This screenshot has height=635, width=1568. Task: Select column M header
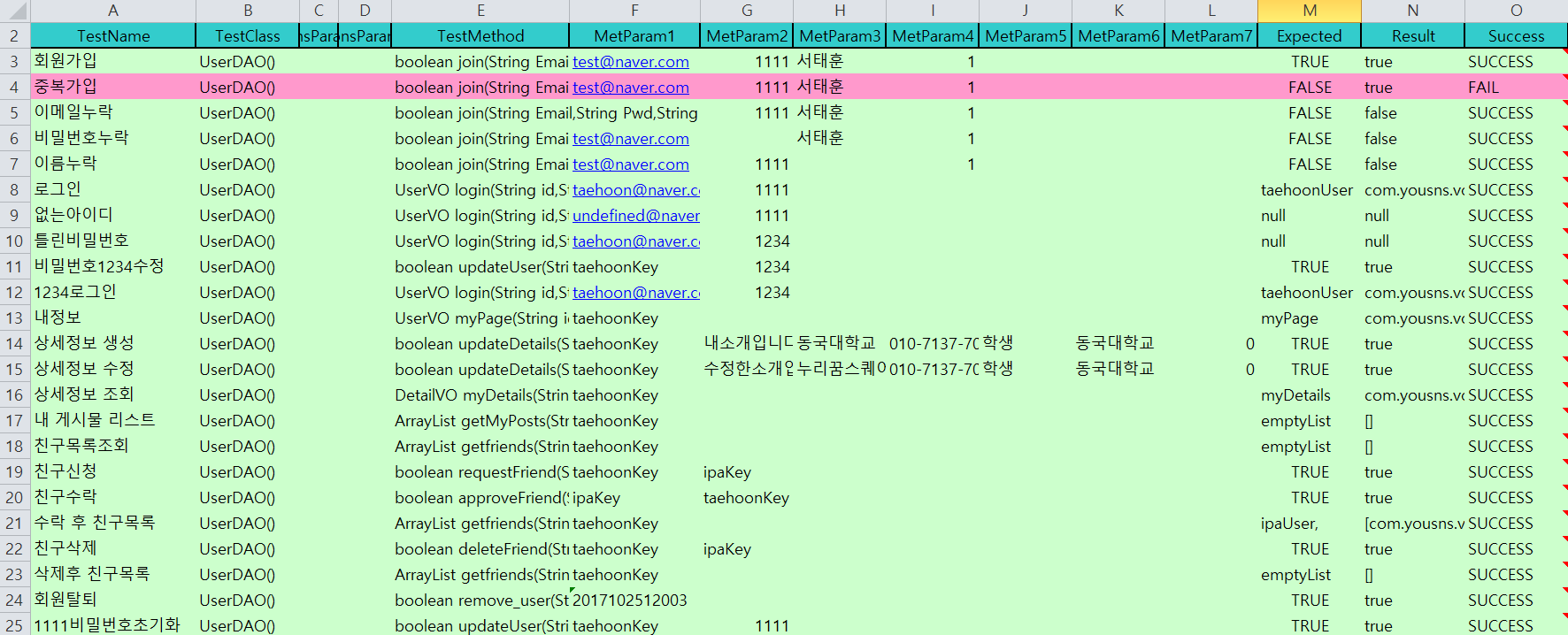coord(1310,11)
